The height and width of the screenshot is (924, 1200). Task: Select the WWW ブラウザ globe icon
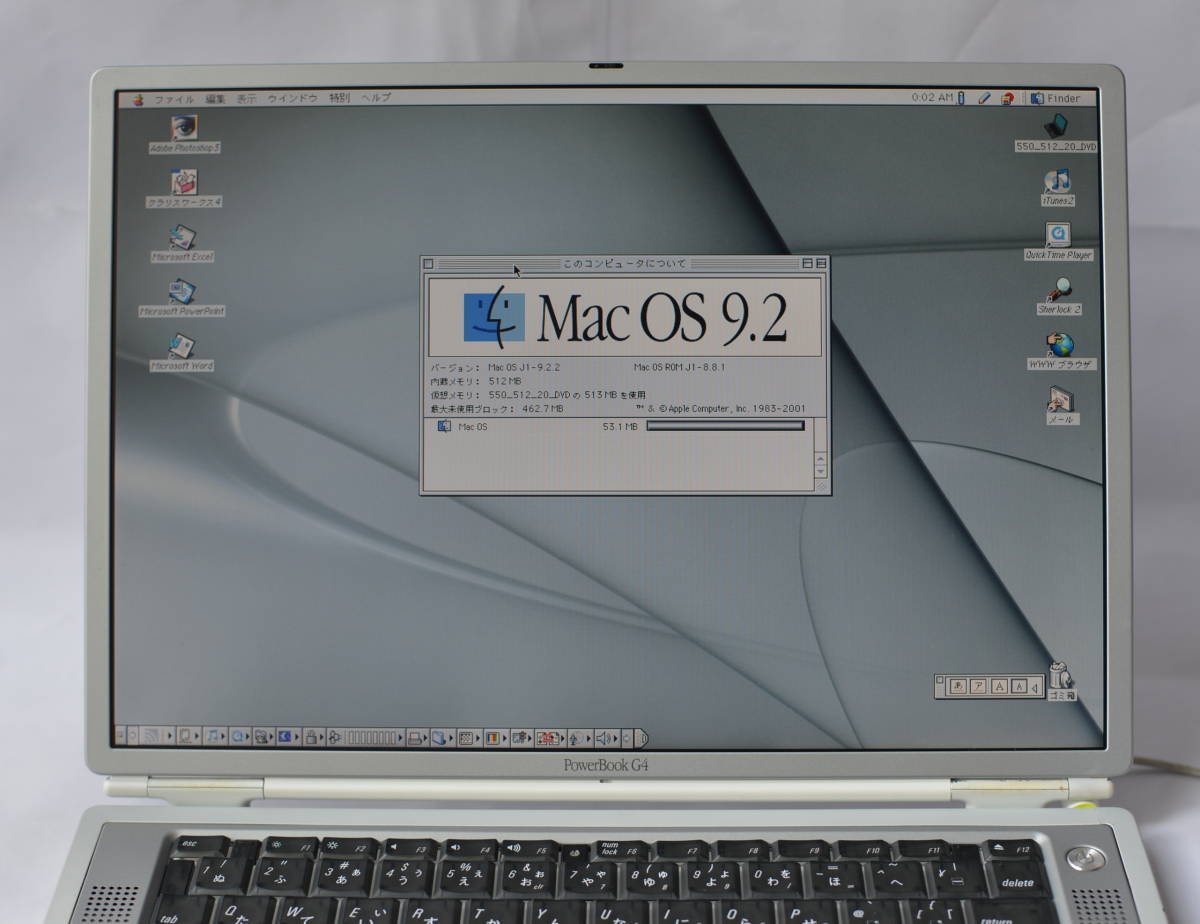(1061, 345)
